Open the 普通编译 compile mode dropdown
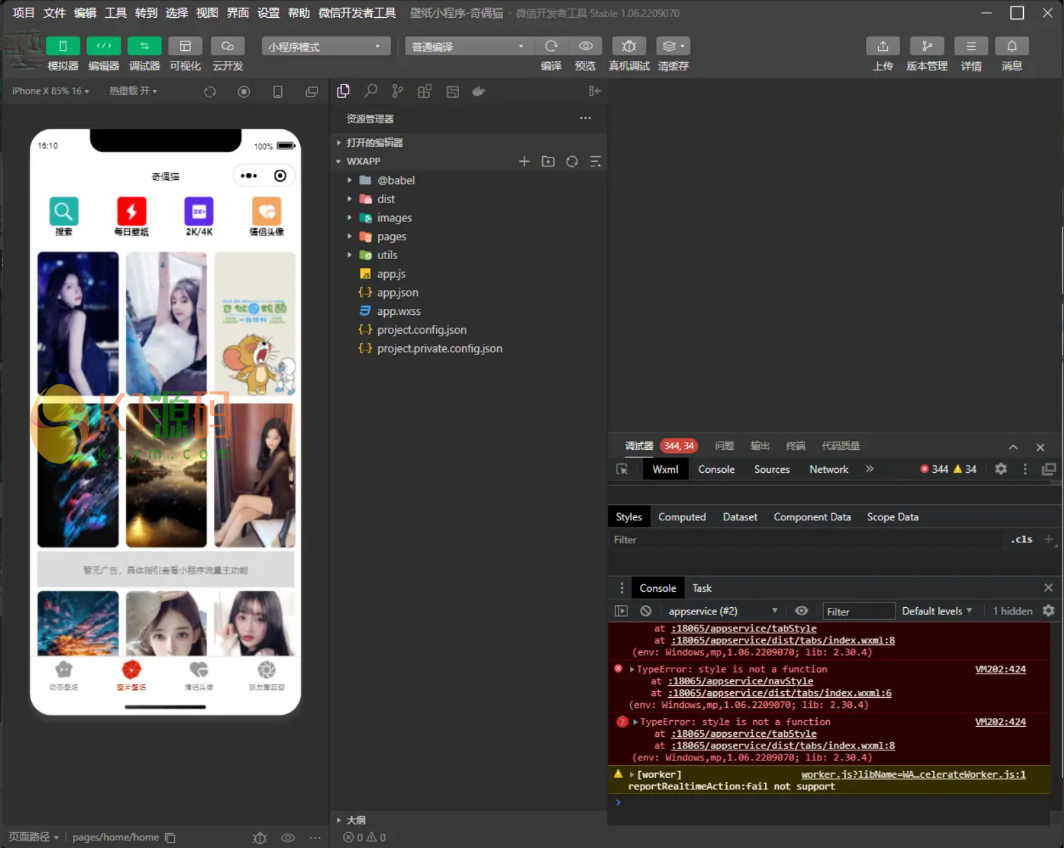This screenshot has height=848, width=1064. coord(467,47)
